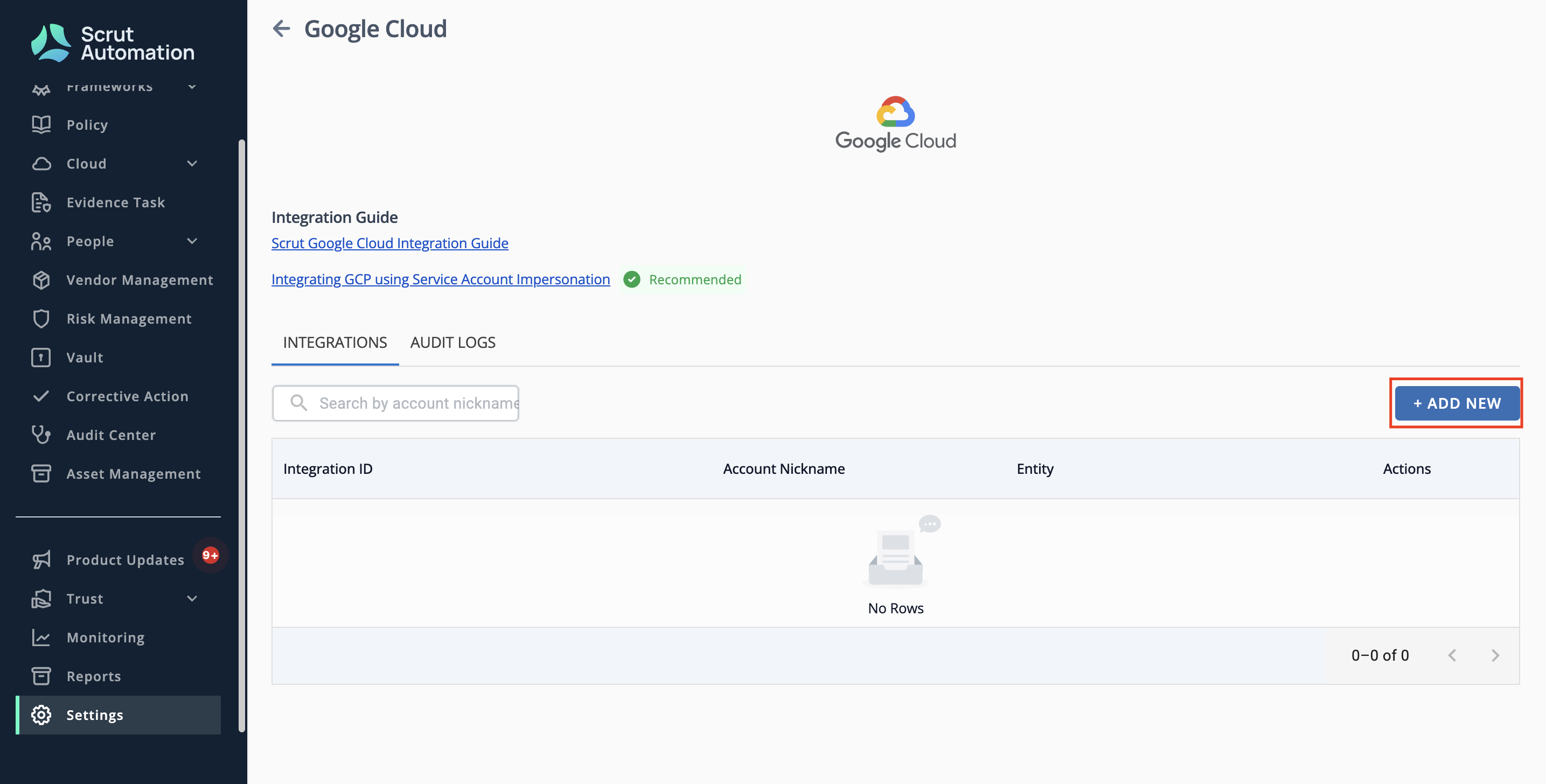Open the Asset Management menu item
The image size is (1546, 784).
pyautogui.click(x=118, y=474)
